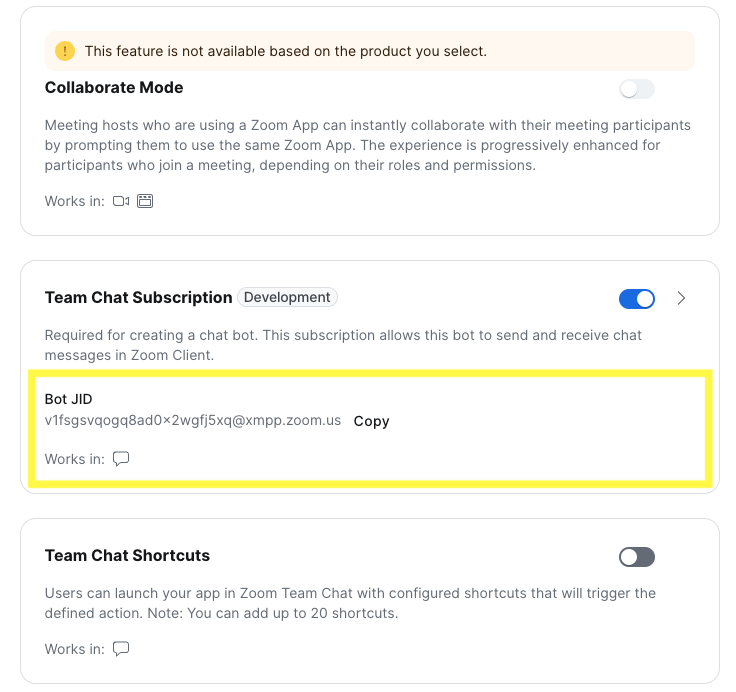This screenshot has width=736, height=692.
Task: Click the window icon beside the camera icon
Action: (145, 201)
